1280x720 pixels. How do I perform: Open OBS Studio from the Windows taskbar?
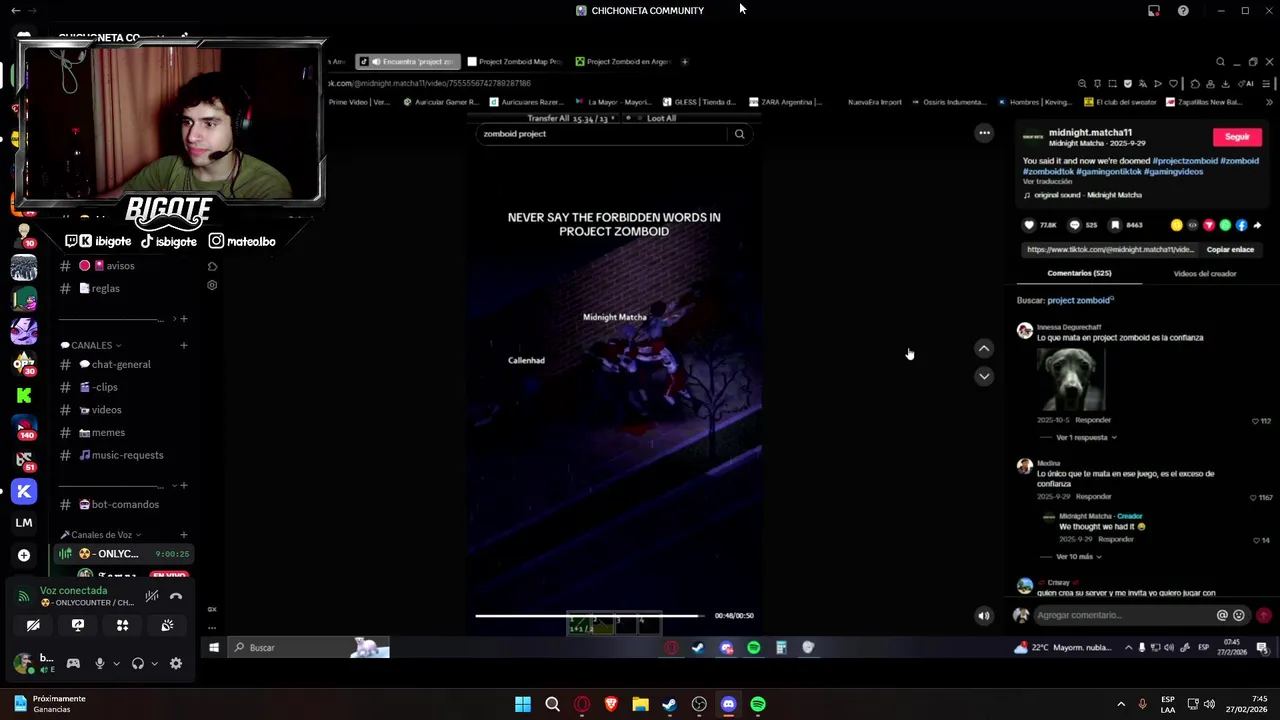click(x=699, y=704)
